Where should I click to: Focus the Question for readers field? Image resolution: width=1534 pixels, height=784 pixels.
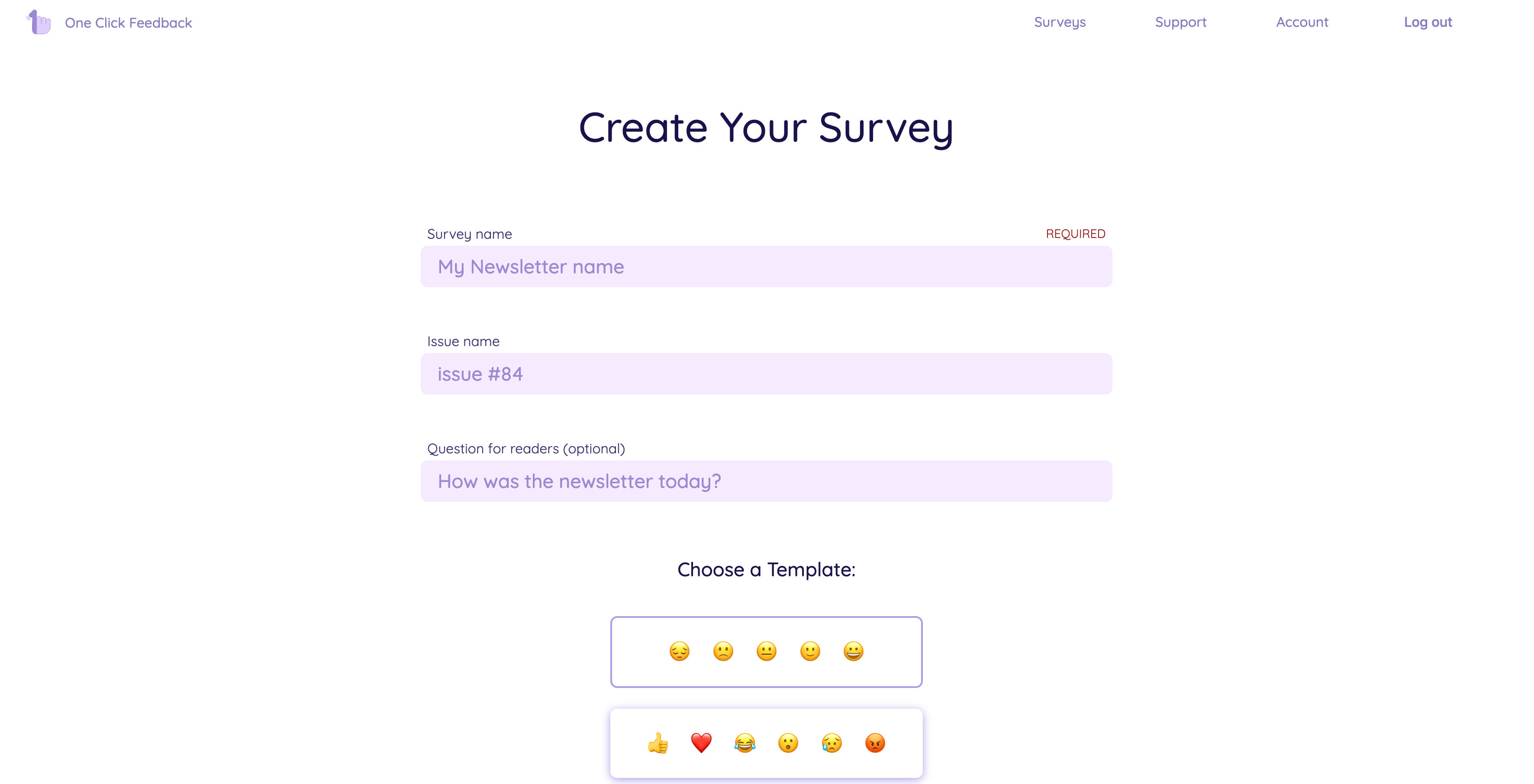click(767, 481)
